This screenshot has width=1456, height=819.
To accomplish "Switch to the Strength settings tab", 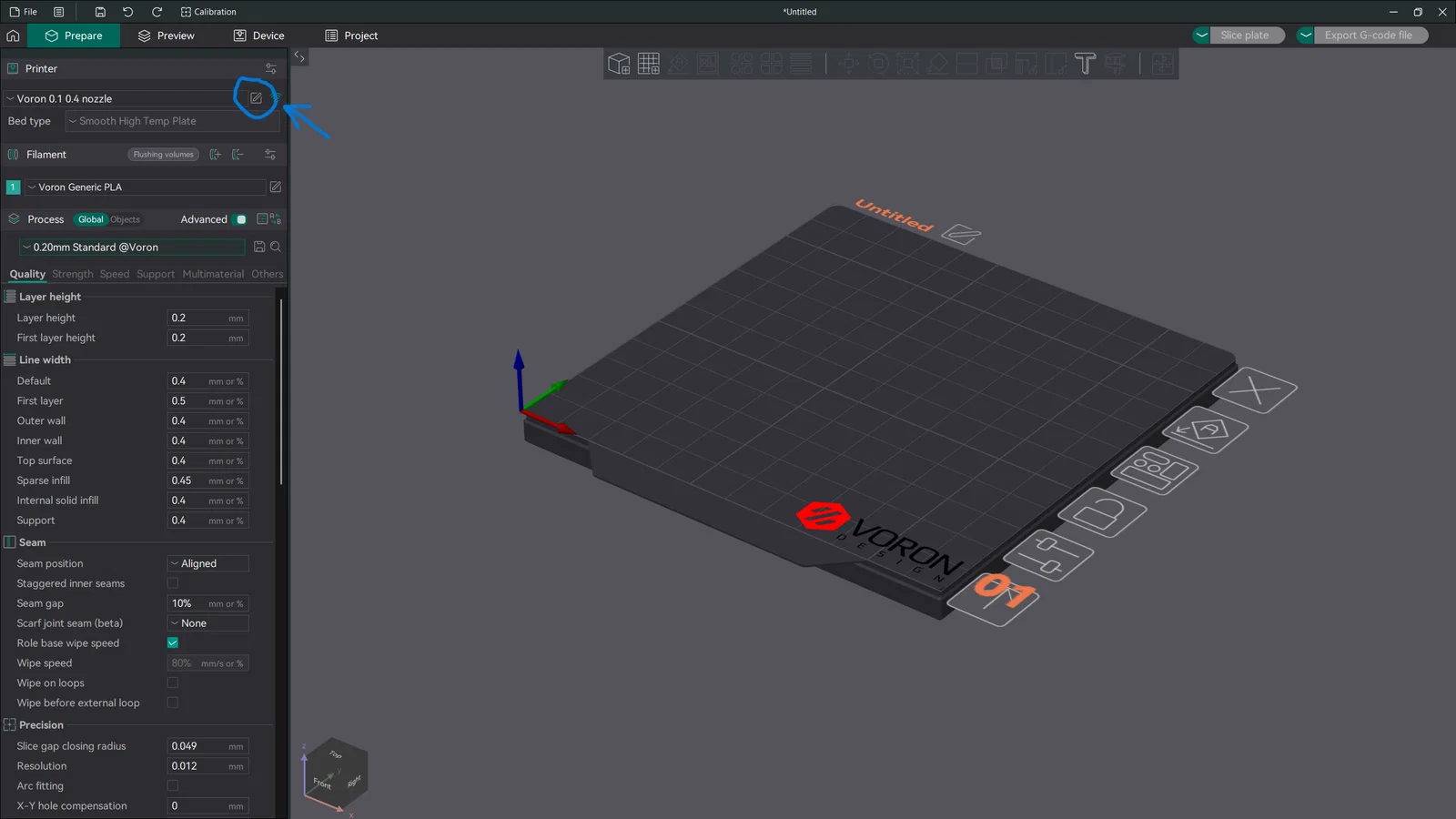I will pos(73,274).
